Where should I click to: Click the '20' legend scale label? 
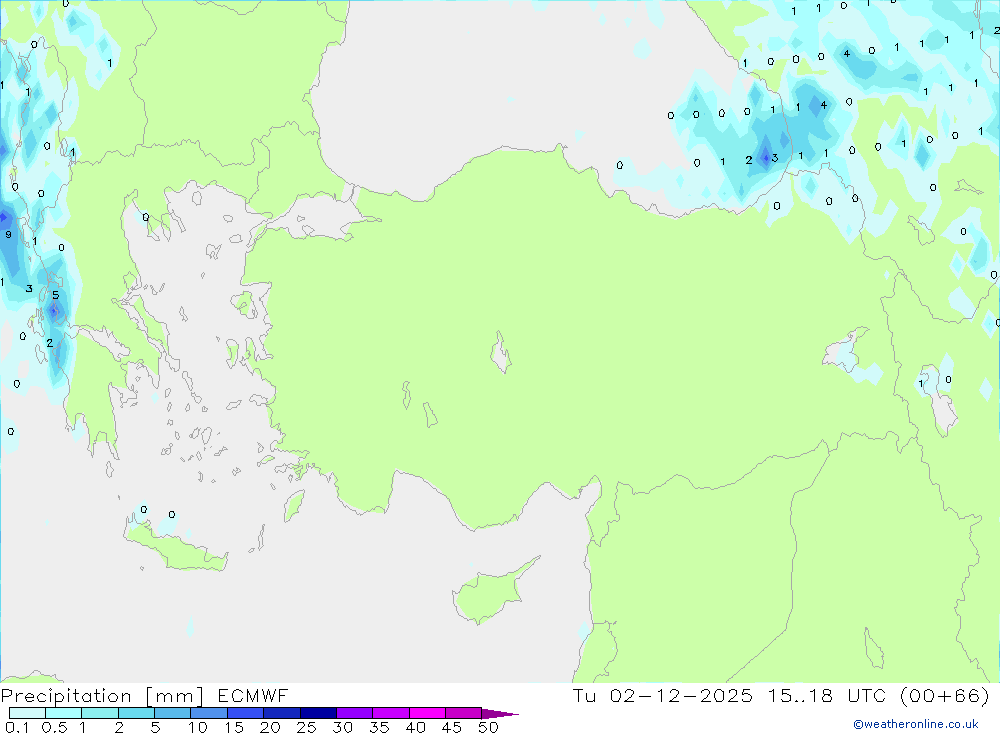tap(270, 727)
